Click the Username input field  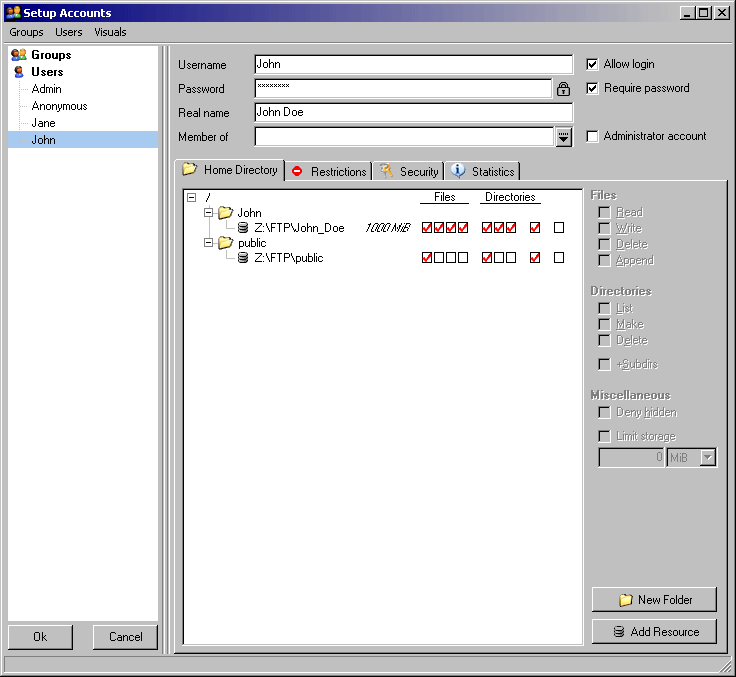pyautogui.click(x=414, y=64)
